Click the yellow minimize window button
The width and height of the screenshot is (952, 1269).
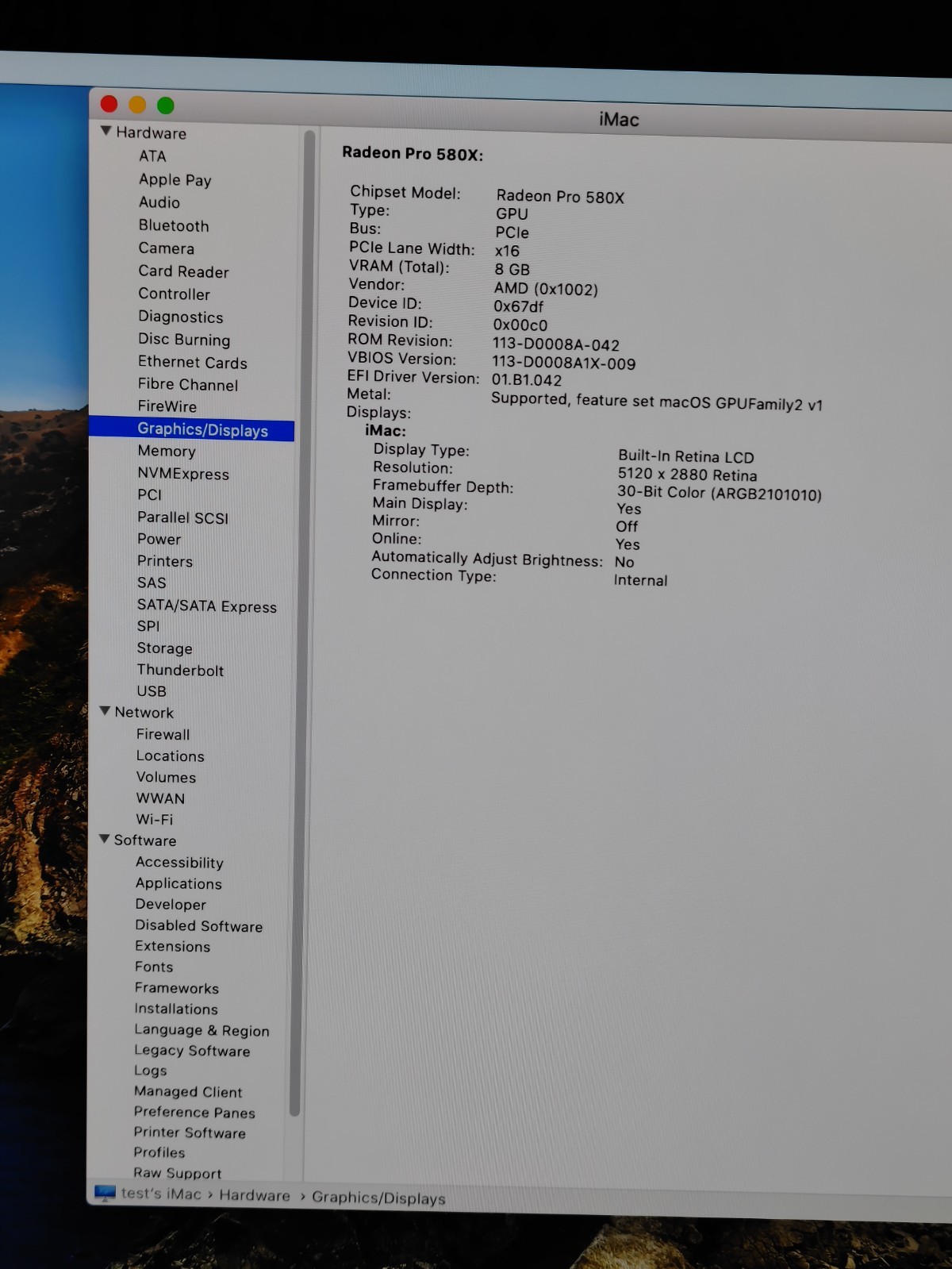point(137,105)
